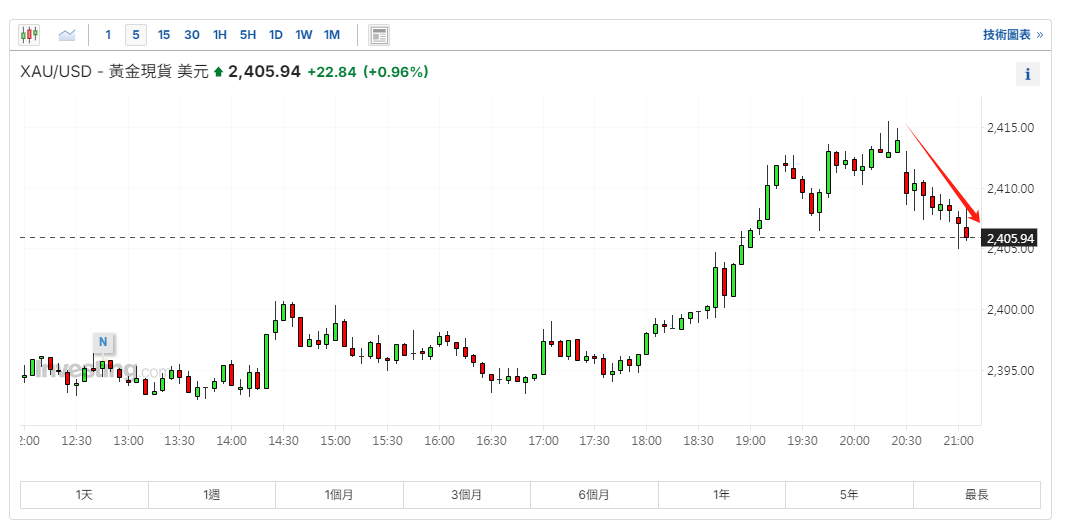Switch to the area chart icon
Image resolution: width=1066 pixels, height=527 pixels.
tap(67, 35)
